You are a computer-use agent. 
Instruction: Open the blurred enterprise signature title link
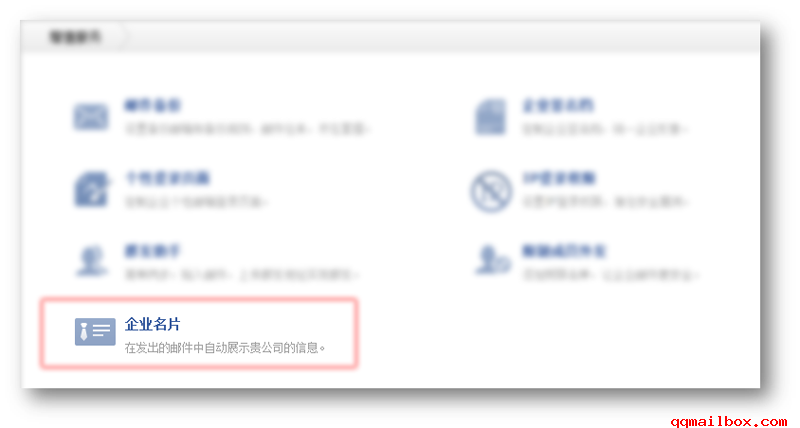558,105
